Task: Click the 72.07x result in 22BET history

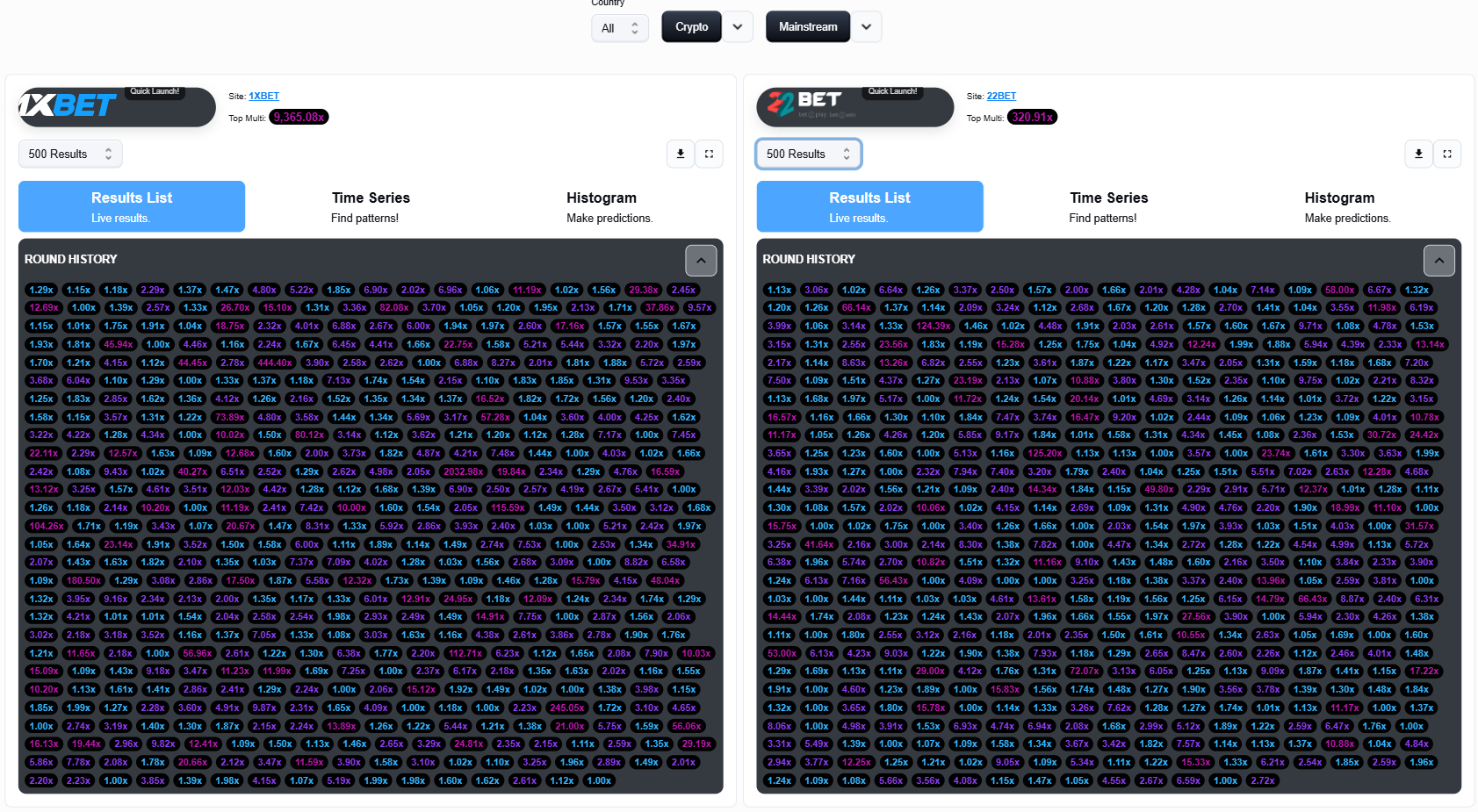Action: pos(1084,671)
